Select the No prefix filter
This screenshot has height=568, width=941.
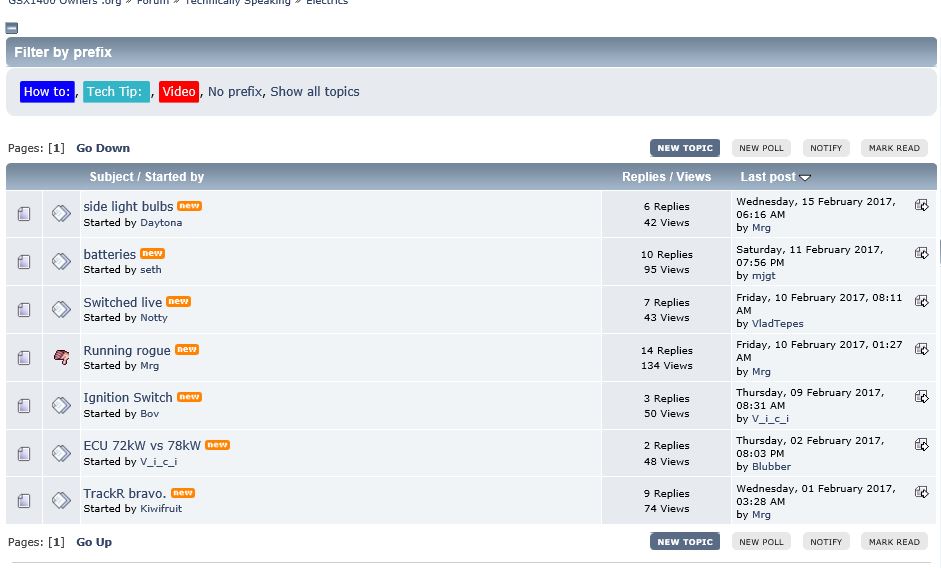click(x=235, y=92)
